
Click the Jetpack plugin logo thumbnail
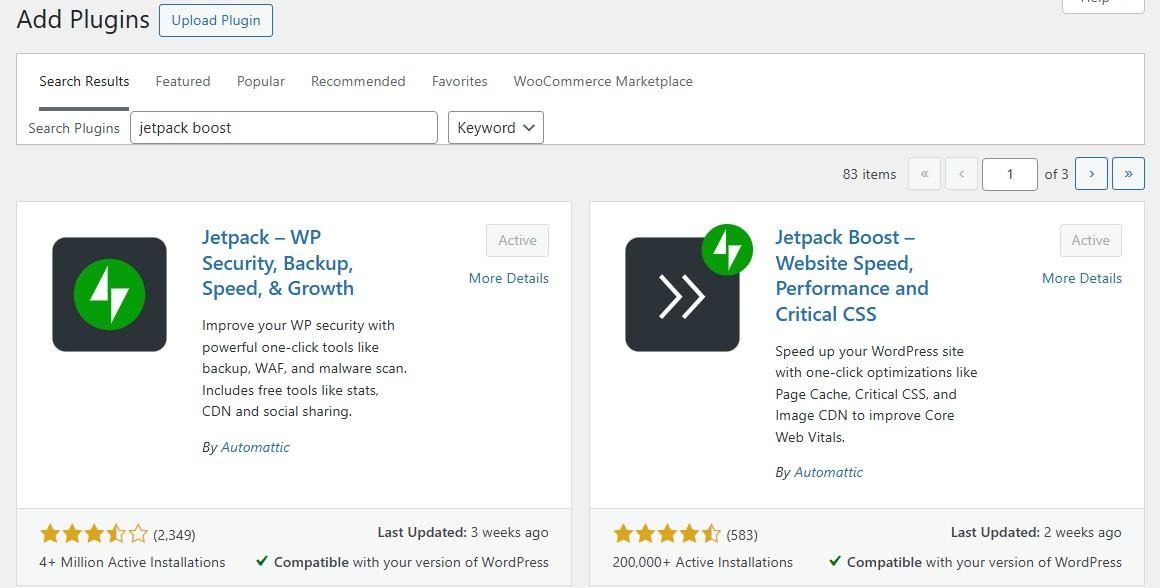coord(109,293)
